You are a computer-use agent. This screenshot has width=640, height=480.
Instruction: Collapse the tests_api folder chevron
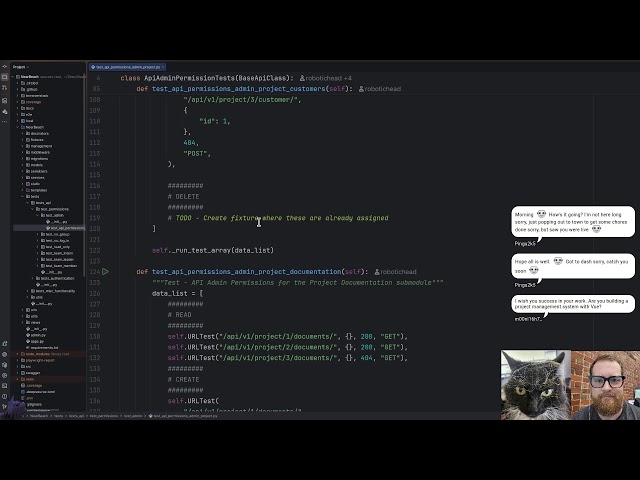pos(27,203)
